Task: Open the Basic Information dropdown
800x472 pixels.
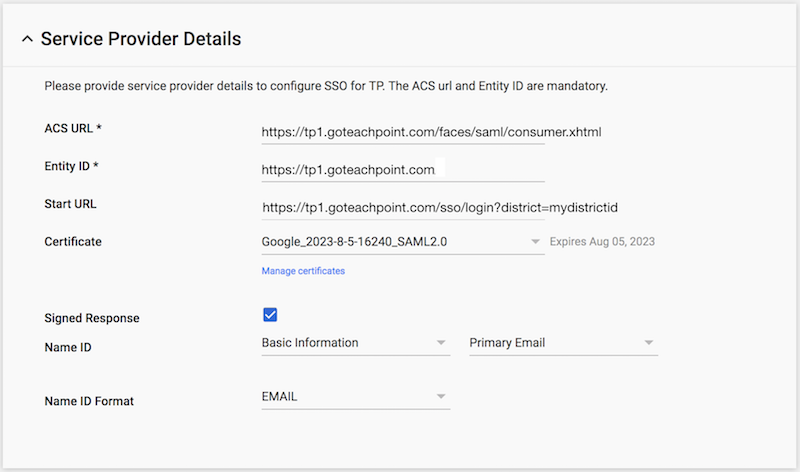Action: click(x=356, y=343)
